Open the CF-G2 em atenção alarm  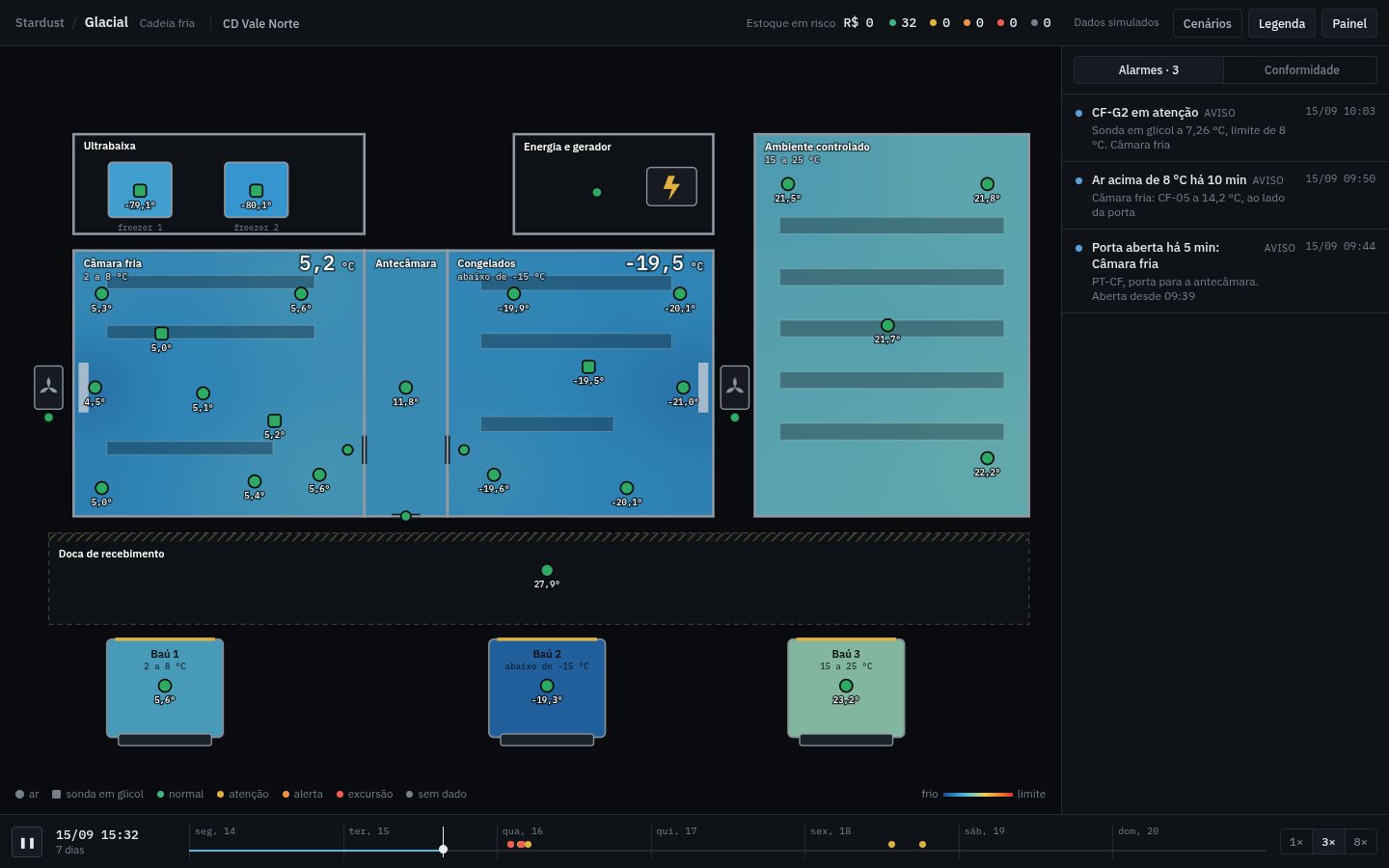1225,128
